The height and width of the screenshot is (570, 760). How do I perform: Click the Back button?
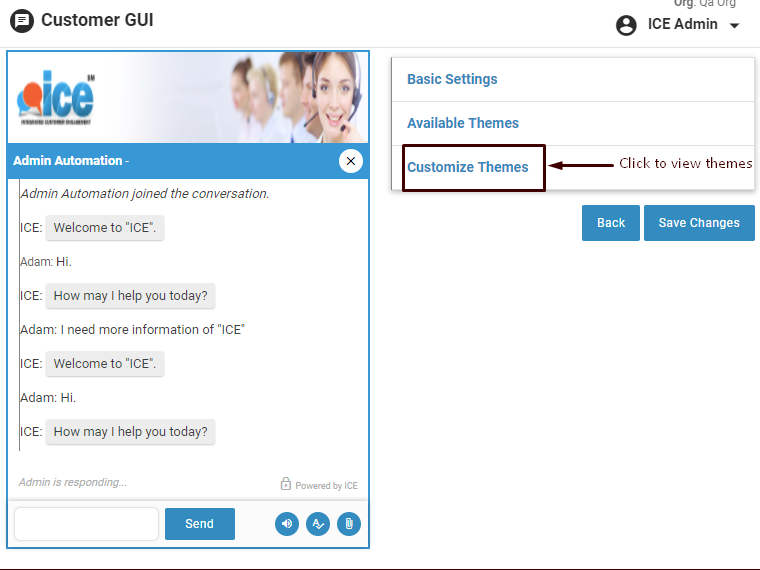pyautogui.click(x=611, y=223)
